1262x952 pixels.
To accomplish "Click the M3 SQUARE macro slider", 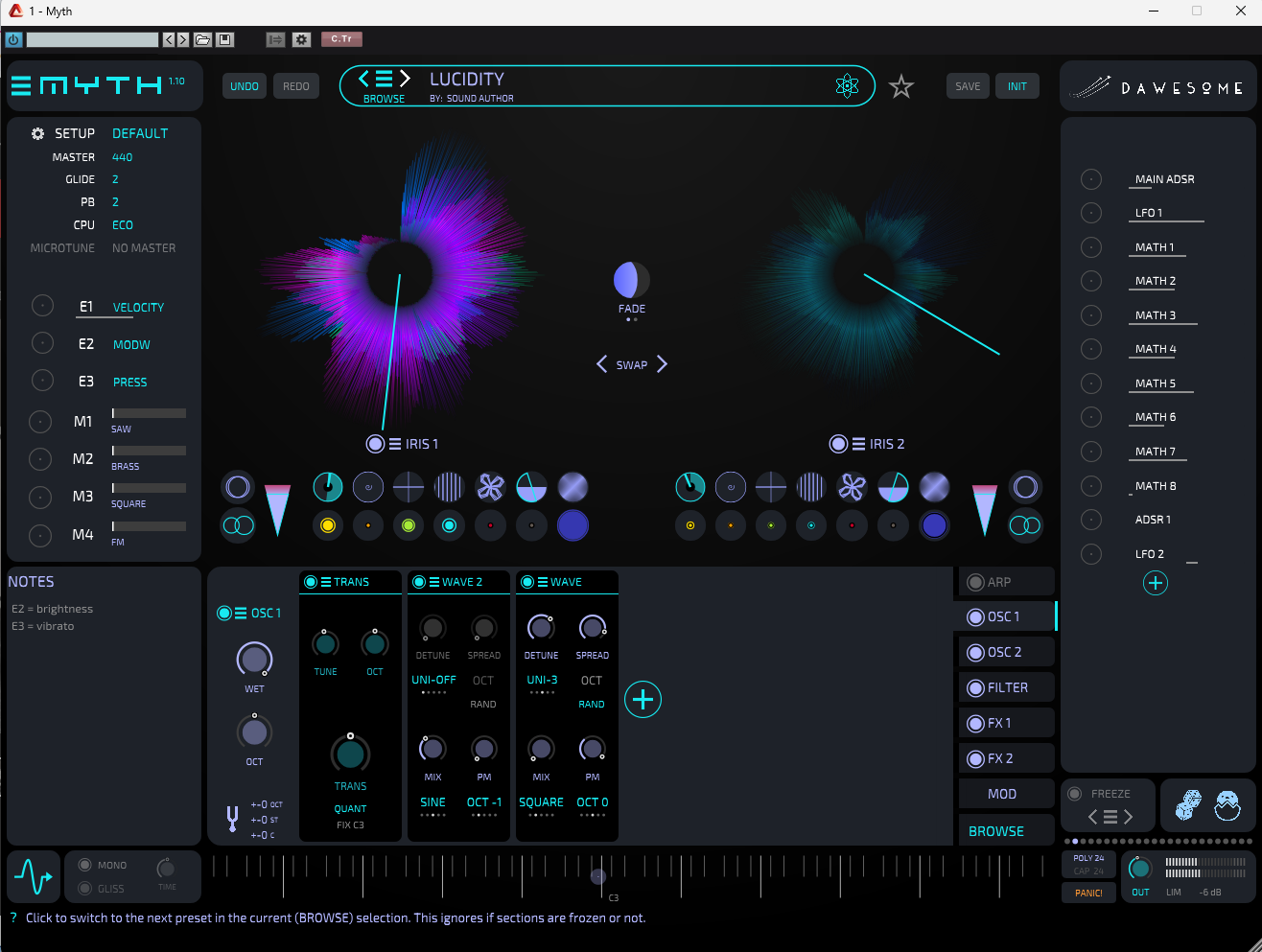I will (149, 488).
